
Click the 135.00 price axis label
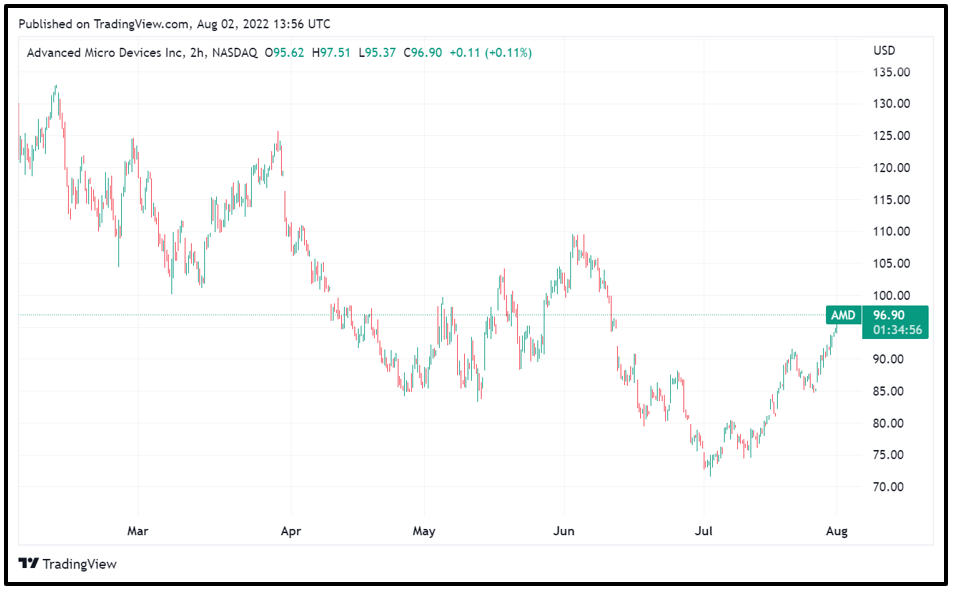(x=892, y=72)
